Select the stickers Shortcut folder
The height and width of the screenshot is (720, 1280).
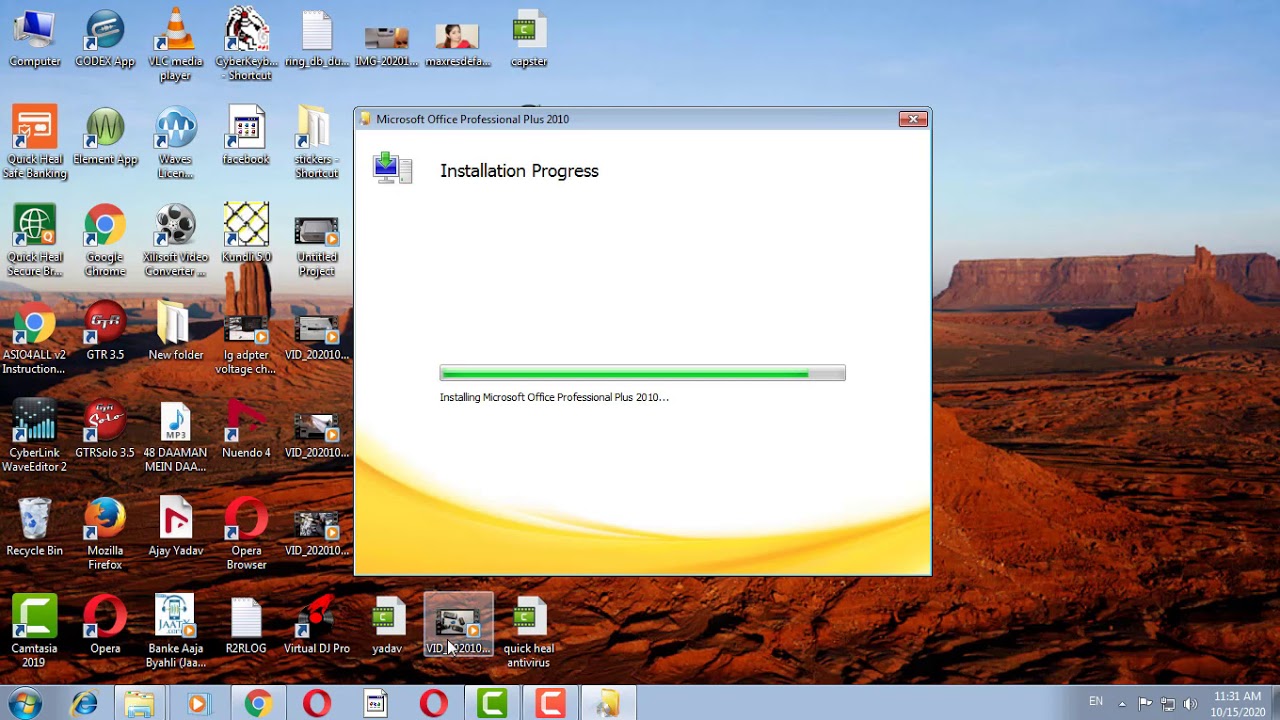point(317,143)
